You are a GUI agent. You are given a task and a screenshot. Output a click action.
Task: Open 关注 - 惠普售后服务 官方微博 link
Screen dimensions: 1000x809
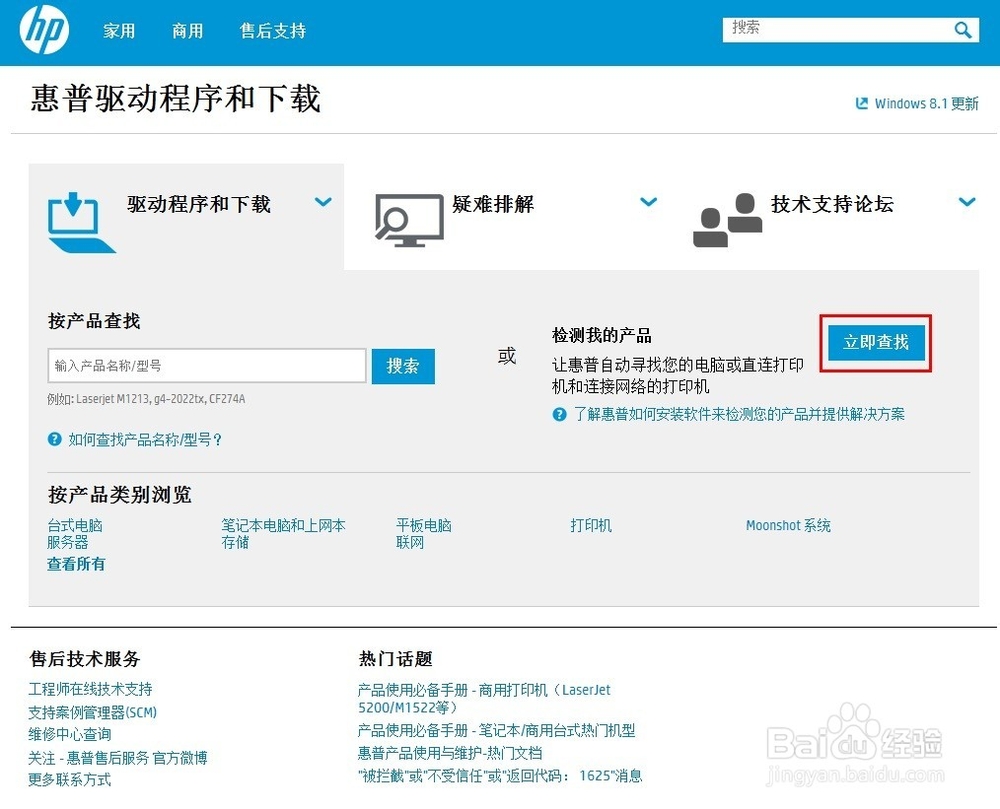tap(117, 757)
